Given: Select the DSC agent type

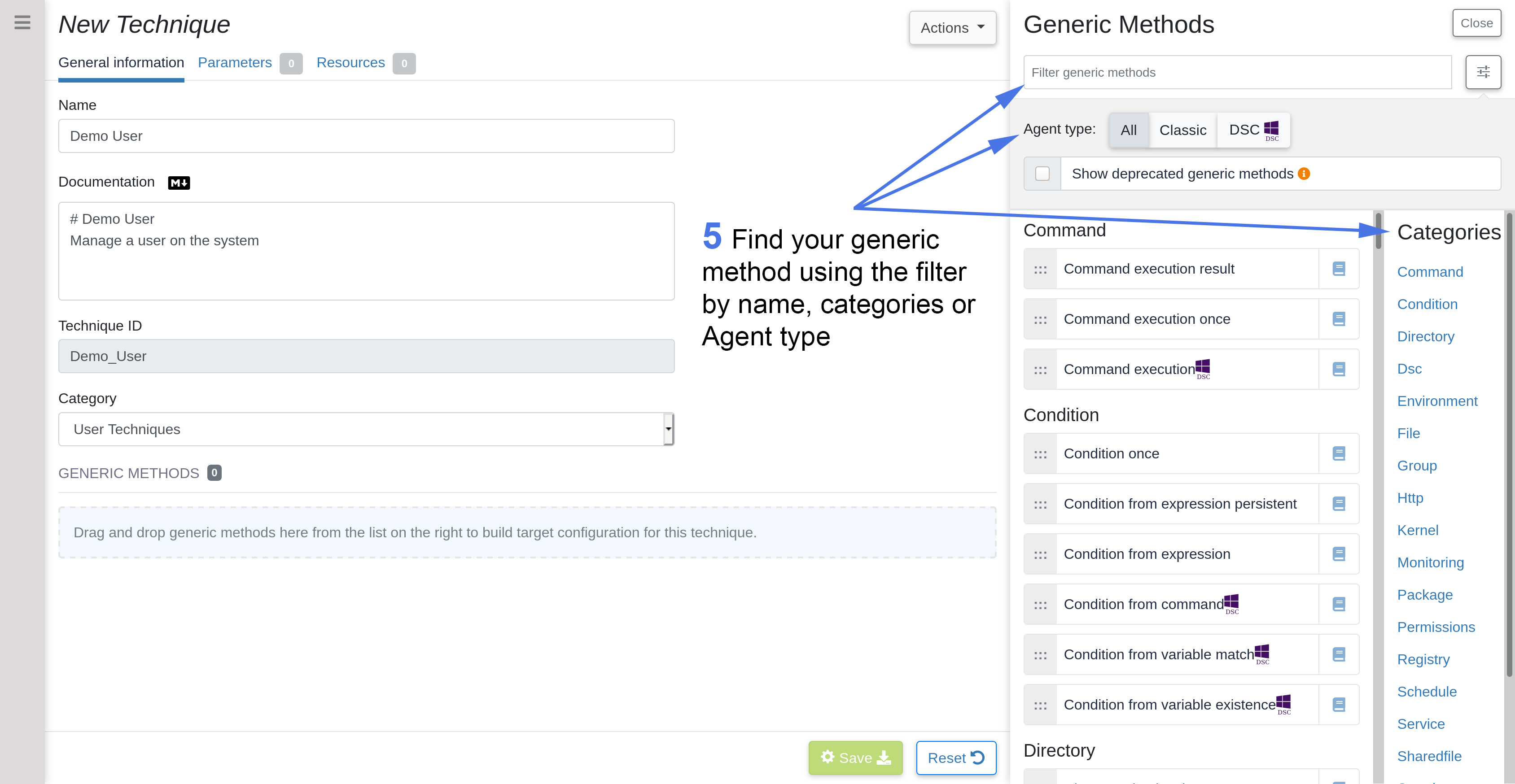Looking at the screenshot, I should (1252, 130).
